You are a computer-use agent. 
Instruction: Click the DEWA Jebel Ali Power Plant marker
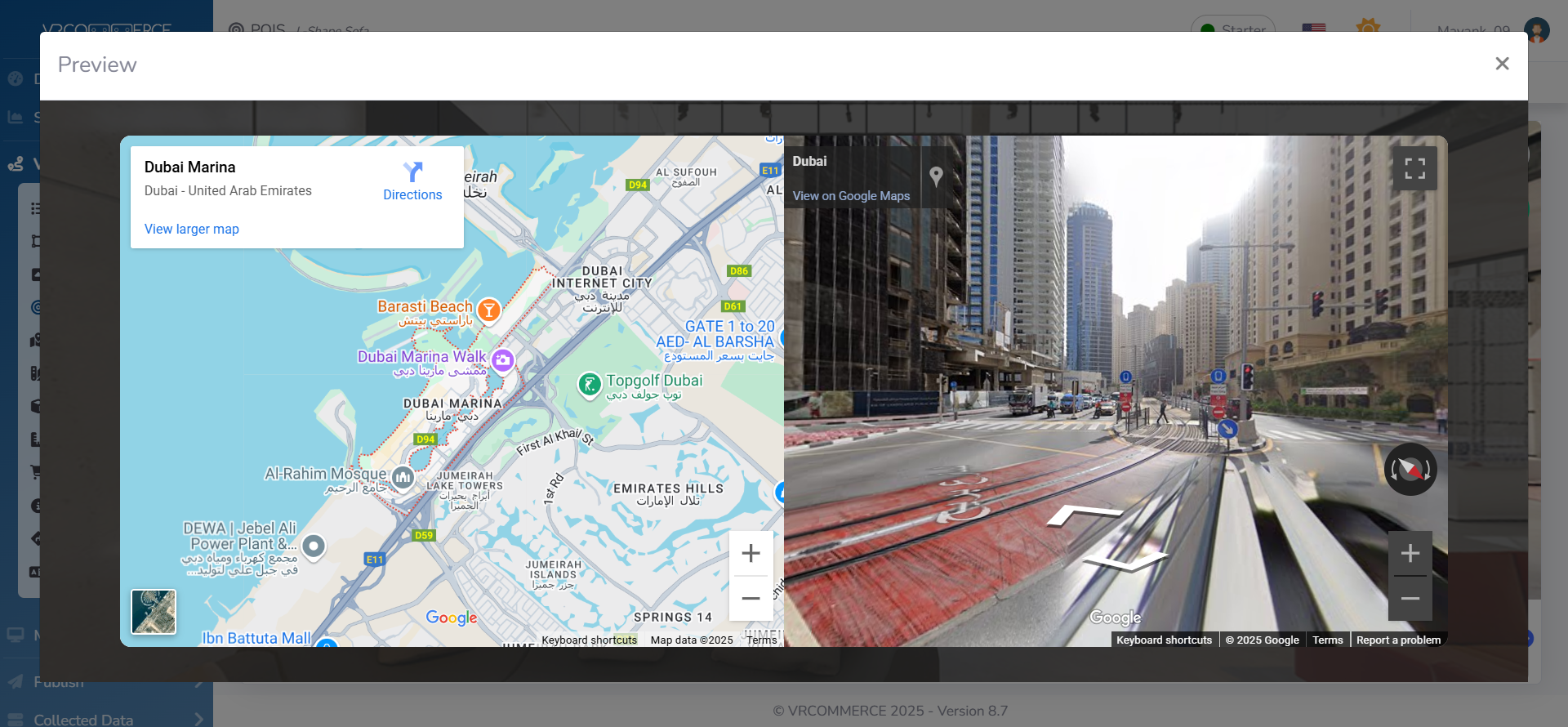point(314,546)
